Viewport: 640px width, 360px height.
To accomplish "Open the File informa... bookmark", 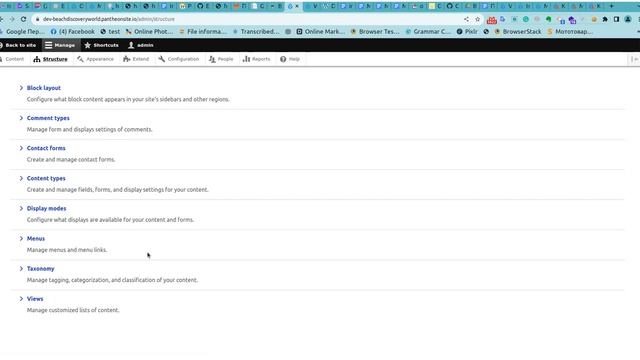I will click(x=203, y=31).
